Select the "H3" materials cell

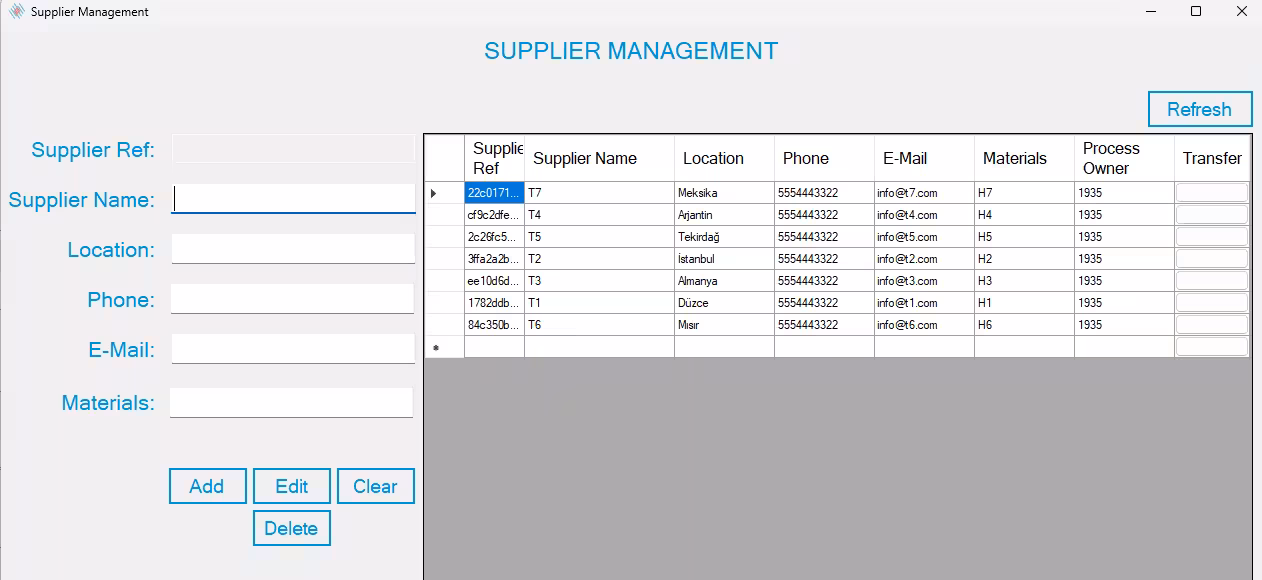click(x=1024, y=281)
